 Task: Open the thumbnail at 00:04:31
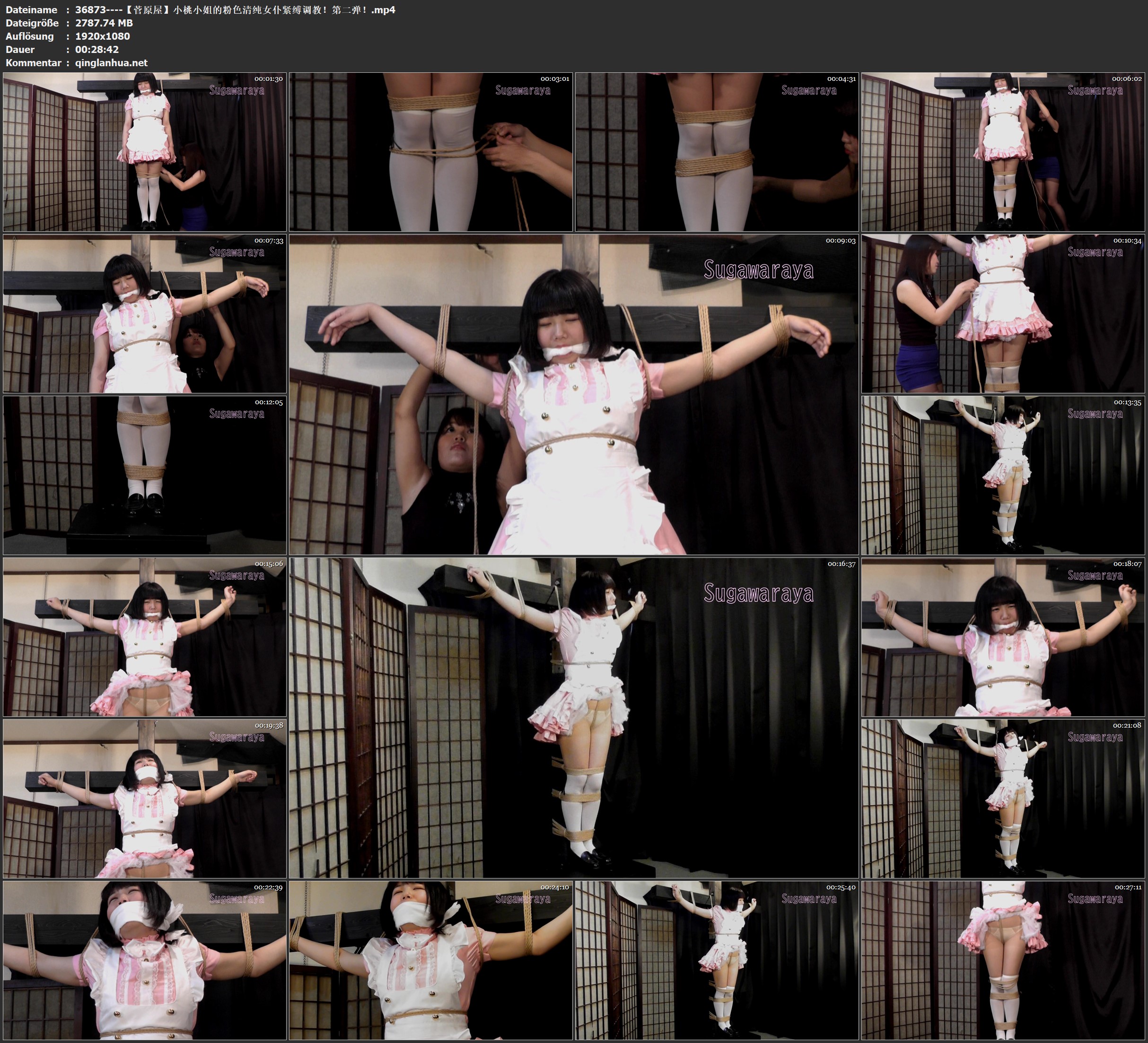pyautogui.click(x=717, y=151)
